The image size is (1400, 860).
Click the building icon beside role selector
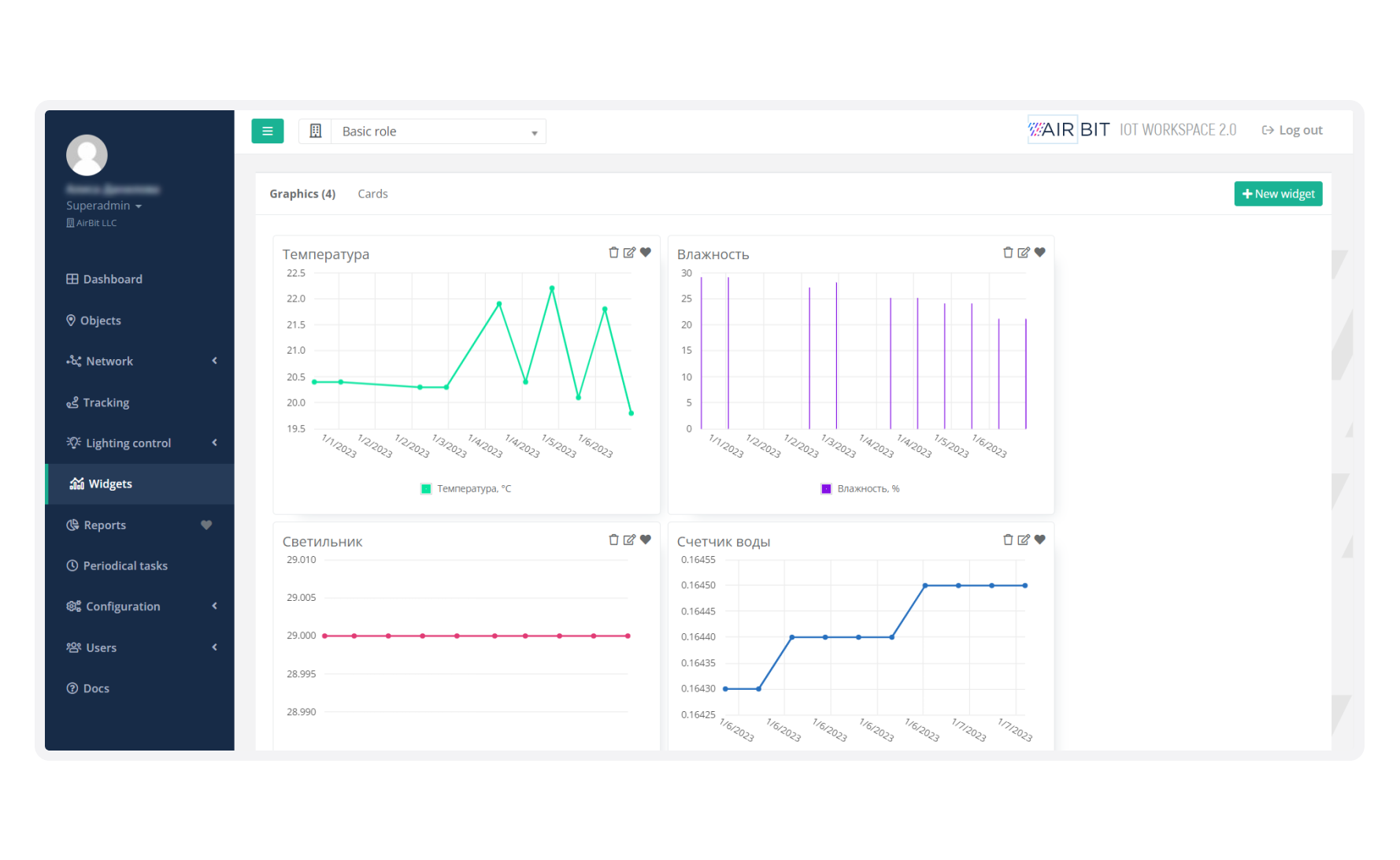[316, 132]
